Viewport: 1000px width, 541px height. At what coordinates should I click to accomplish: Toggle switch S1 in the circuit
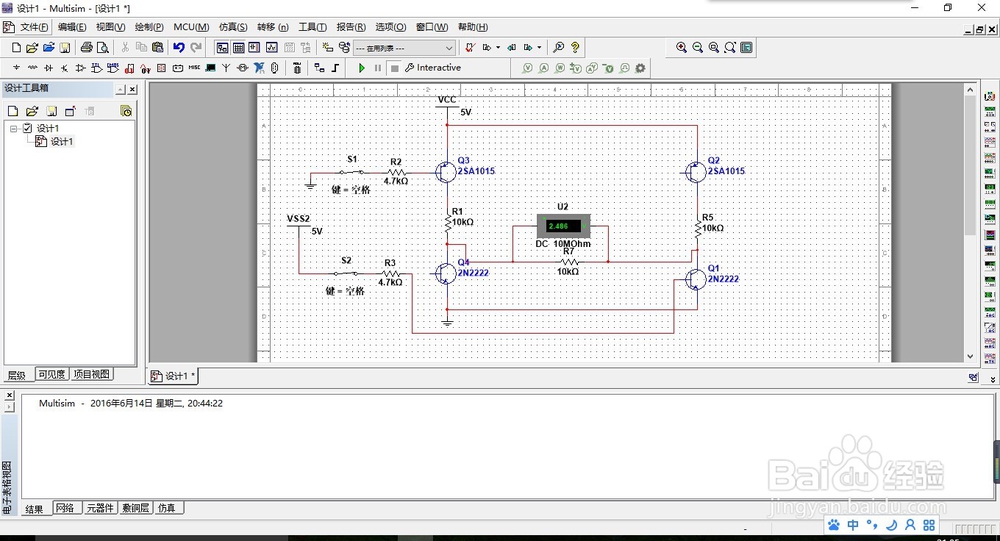351,172
